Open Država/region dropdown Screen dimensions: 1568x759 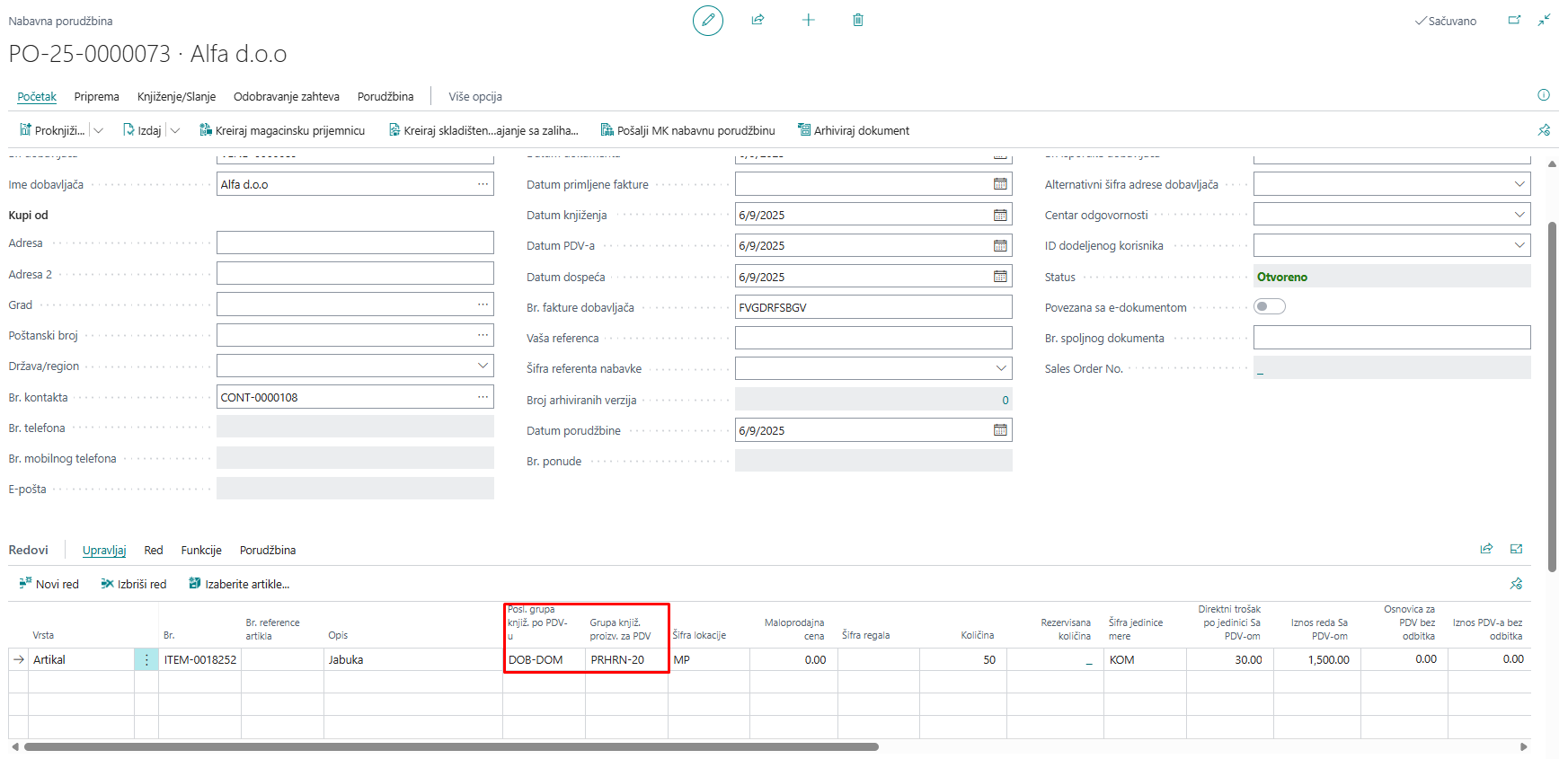pos(483,366)
